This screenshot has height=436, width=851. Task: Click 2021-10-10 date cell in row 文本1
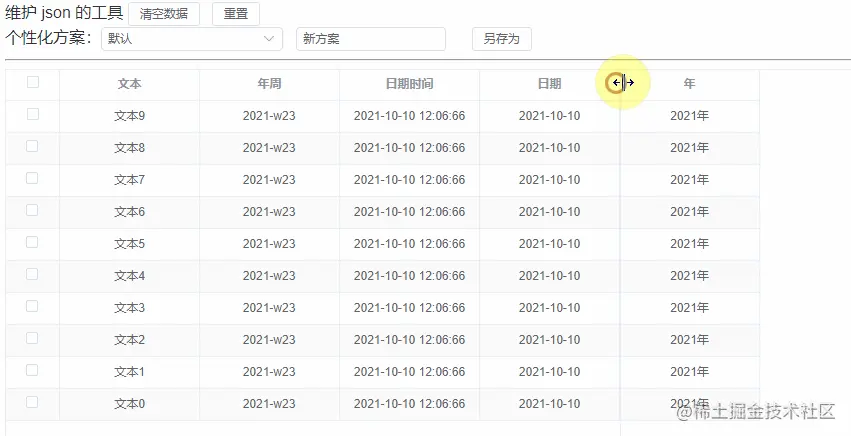[x=549, y=372]
